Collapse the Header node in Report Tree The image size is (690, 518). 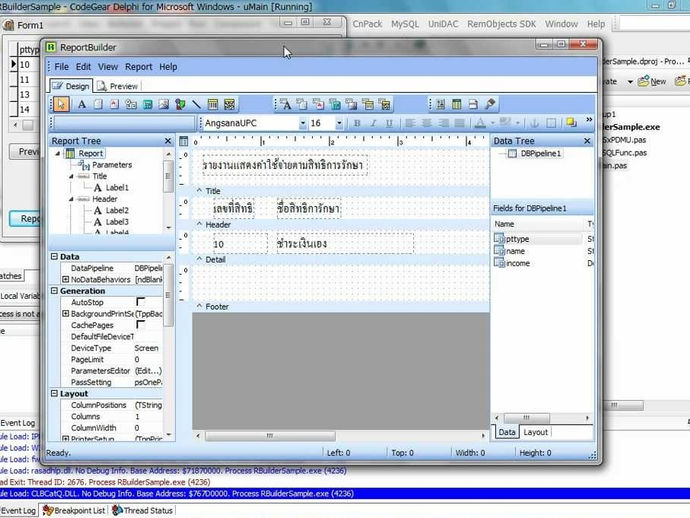71,199
